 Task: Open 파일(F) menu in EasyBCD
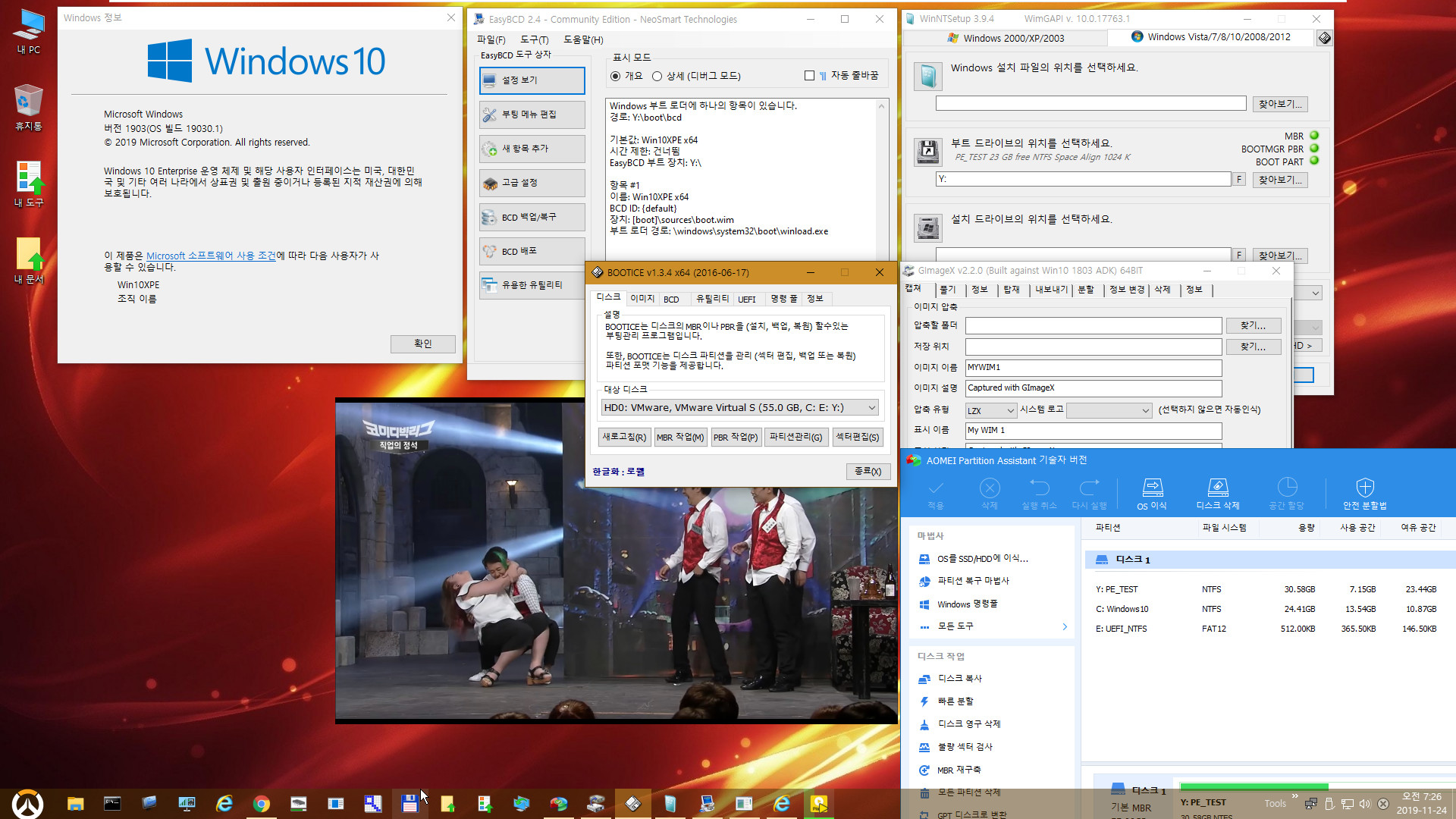click(x=491, y=39)
